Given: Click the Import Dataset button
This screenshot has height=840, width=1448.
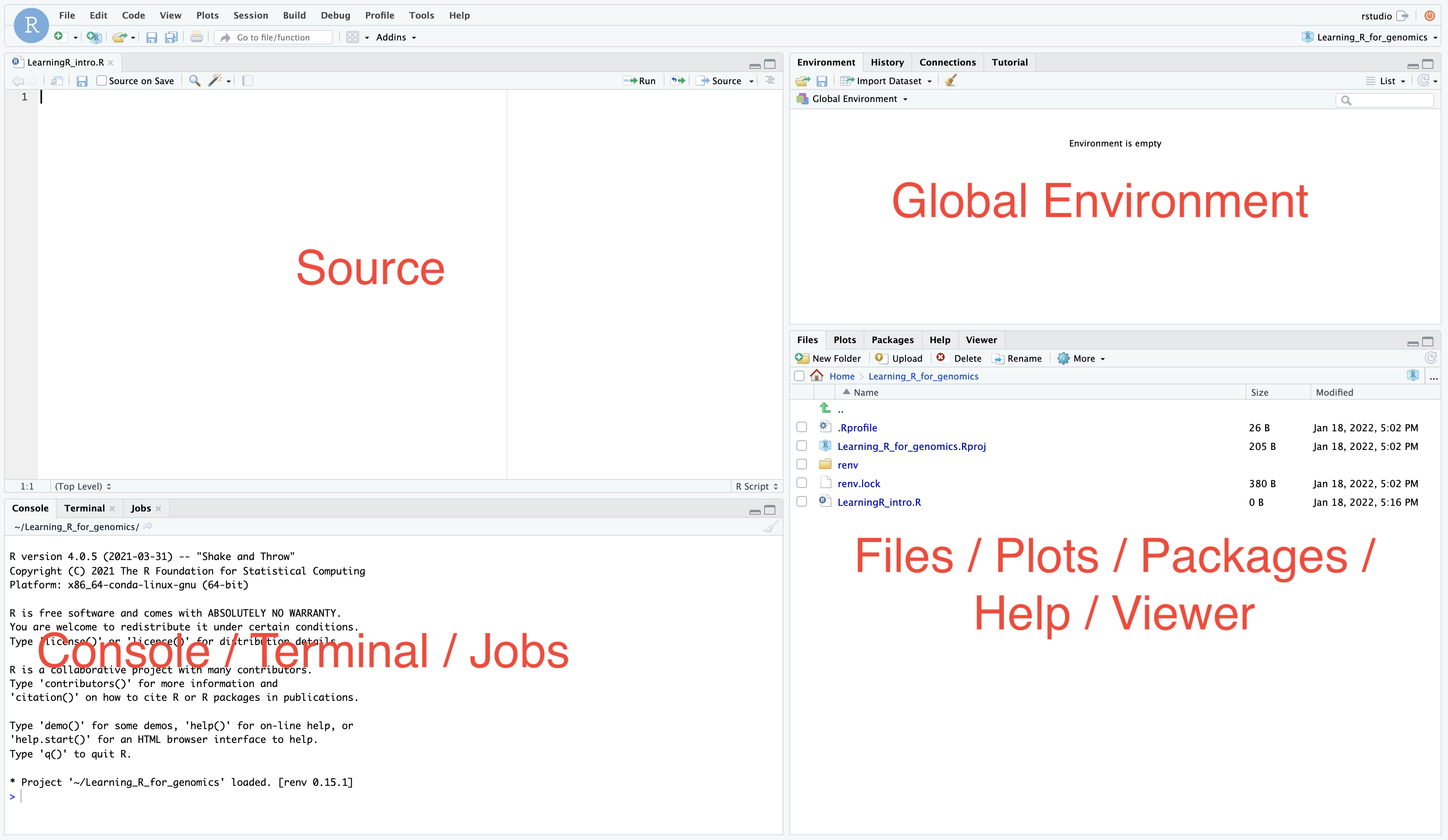Looking at the screenshot, I should 886,81.
